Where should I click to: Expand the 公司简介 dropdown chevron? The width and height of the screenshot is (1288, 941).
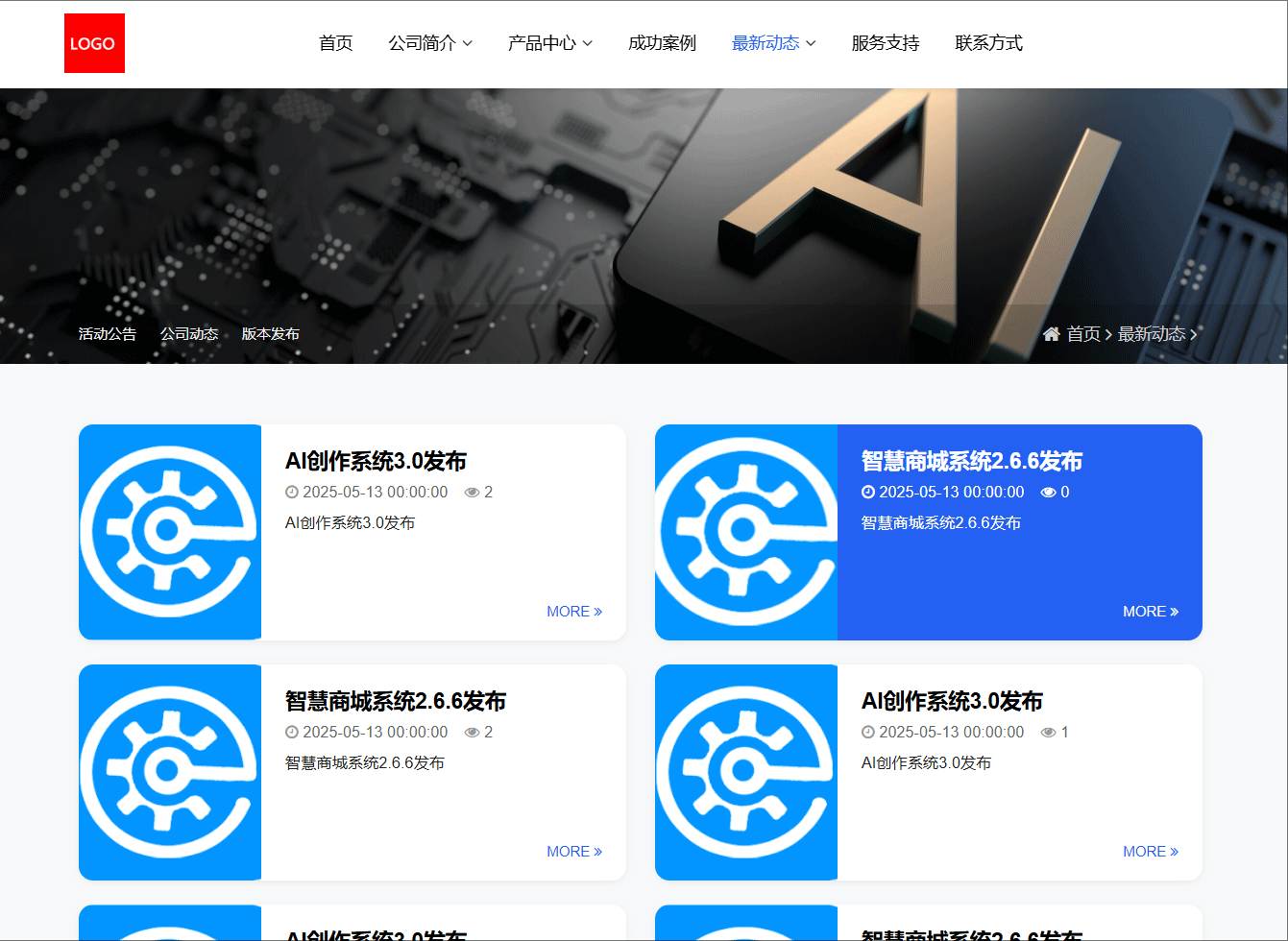(468, 43)
